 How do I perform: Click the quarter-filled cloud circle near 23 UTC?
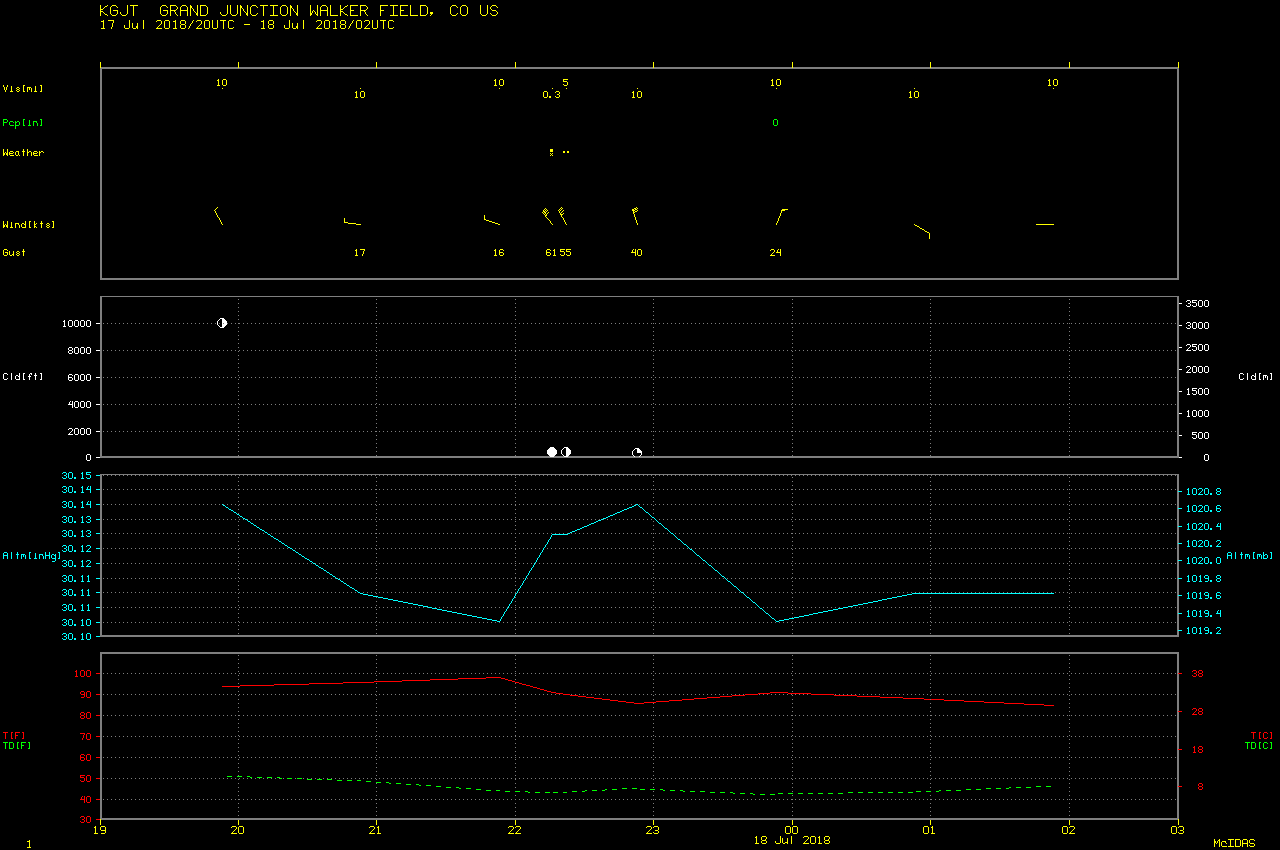pos(637,452)
